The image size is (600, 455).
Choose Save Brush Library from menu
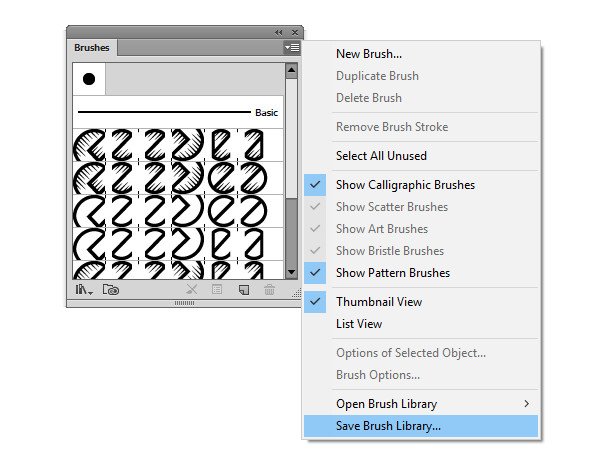[388, 426]
